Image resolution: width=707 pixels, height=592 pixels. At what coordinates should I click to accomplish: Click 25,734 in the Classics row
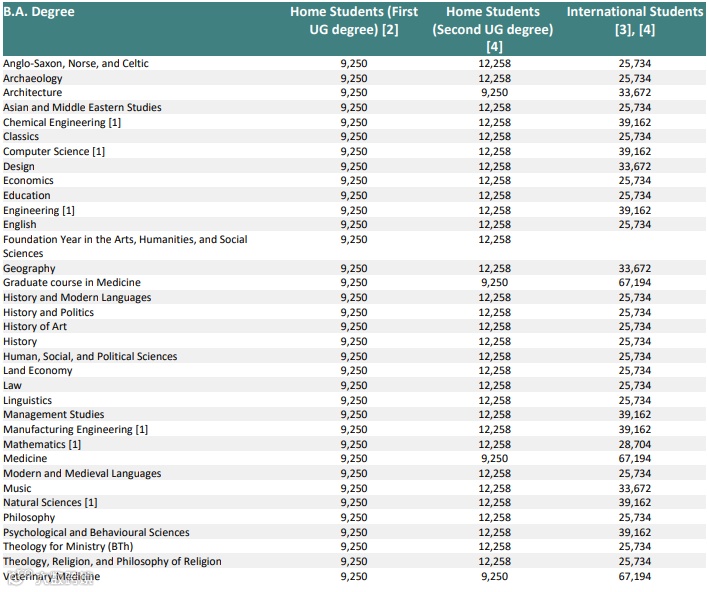tap(634, 137)
